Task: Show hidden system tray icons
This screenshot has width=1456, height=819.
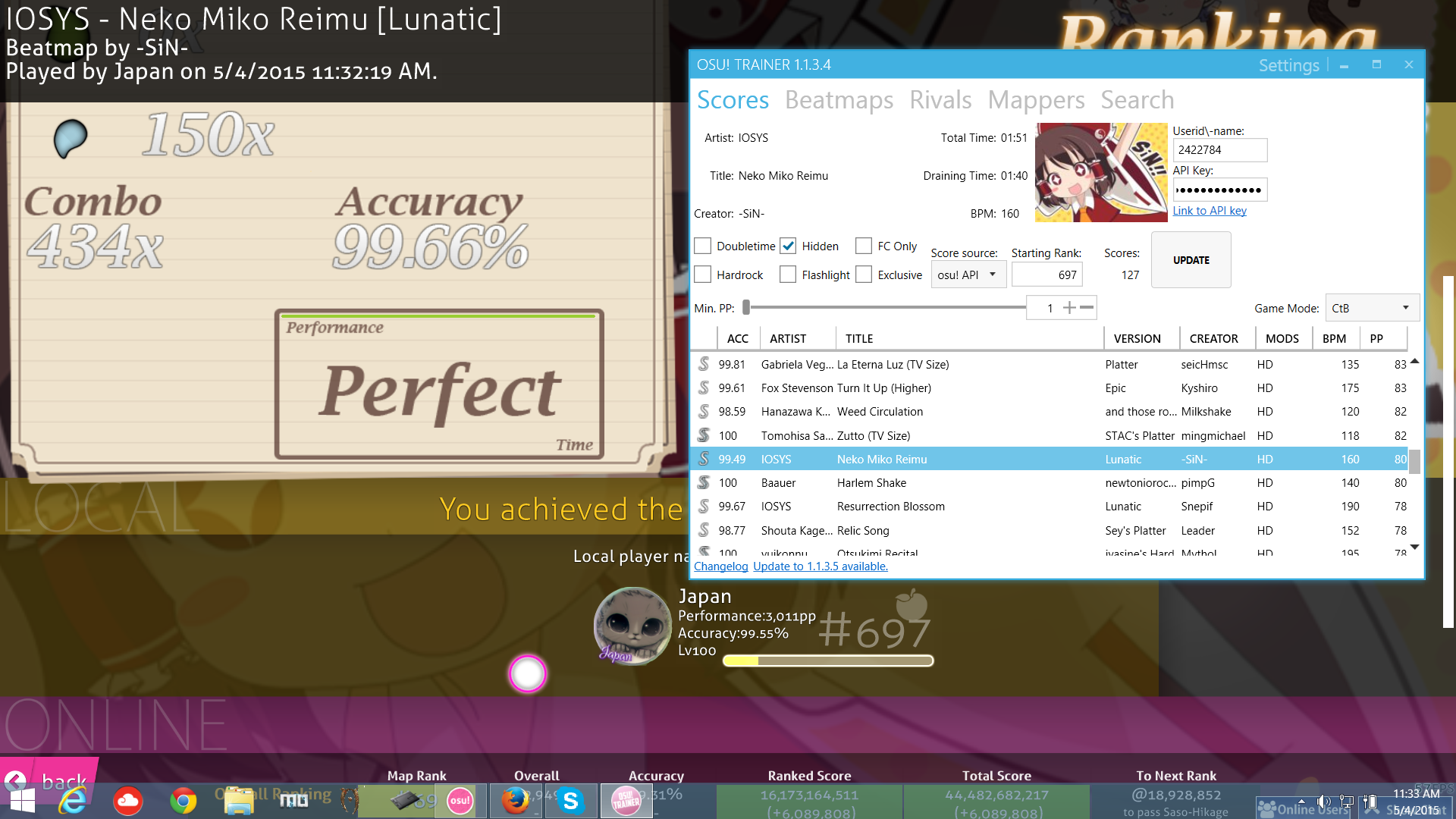Action: [1301, 802]
